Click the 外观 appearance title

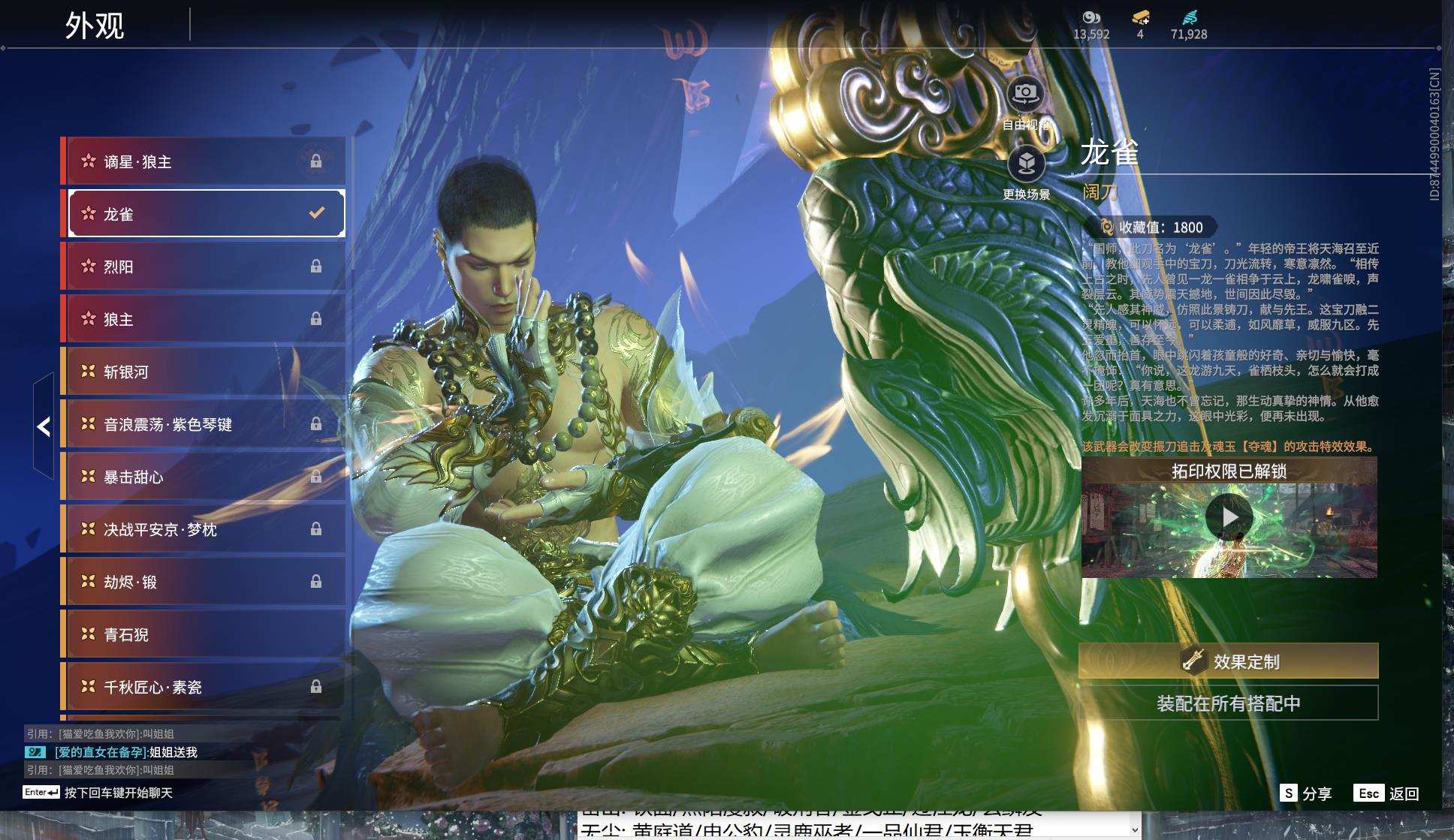[x=95, y=26]
